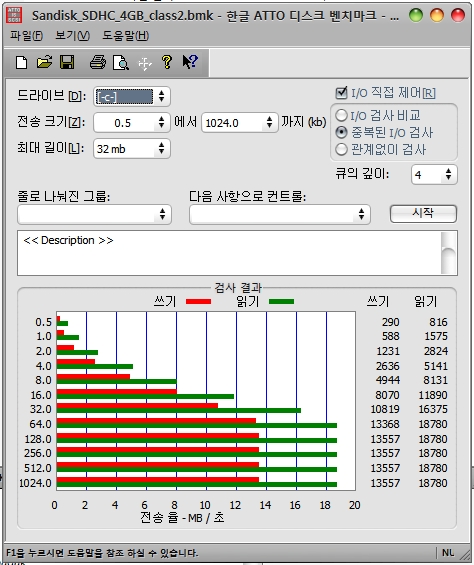The image size is (474, 565).
Task: Click inside the << Description >> text area
Action: pos(229,253)
